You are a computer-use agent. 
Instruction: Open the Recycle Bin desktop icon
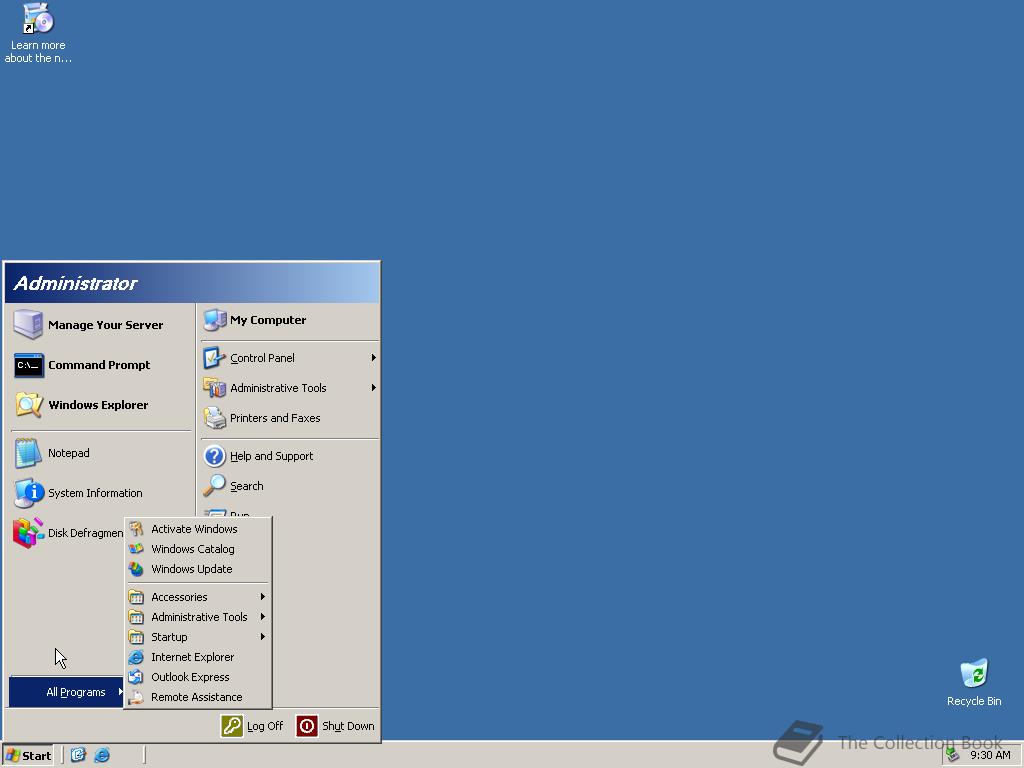point(974,674)
